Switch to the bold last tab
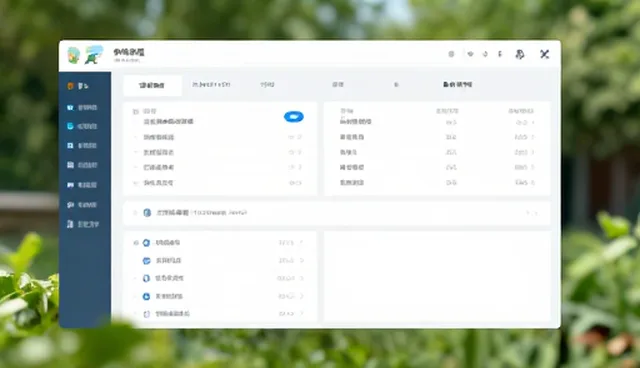The height and width of the screenshot is (368, 640). pyautogui.click(x=458, y=84)
